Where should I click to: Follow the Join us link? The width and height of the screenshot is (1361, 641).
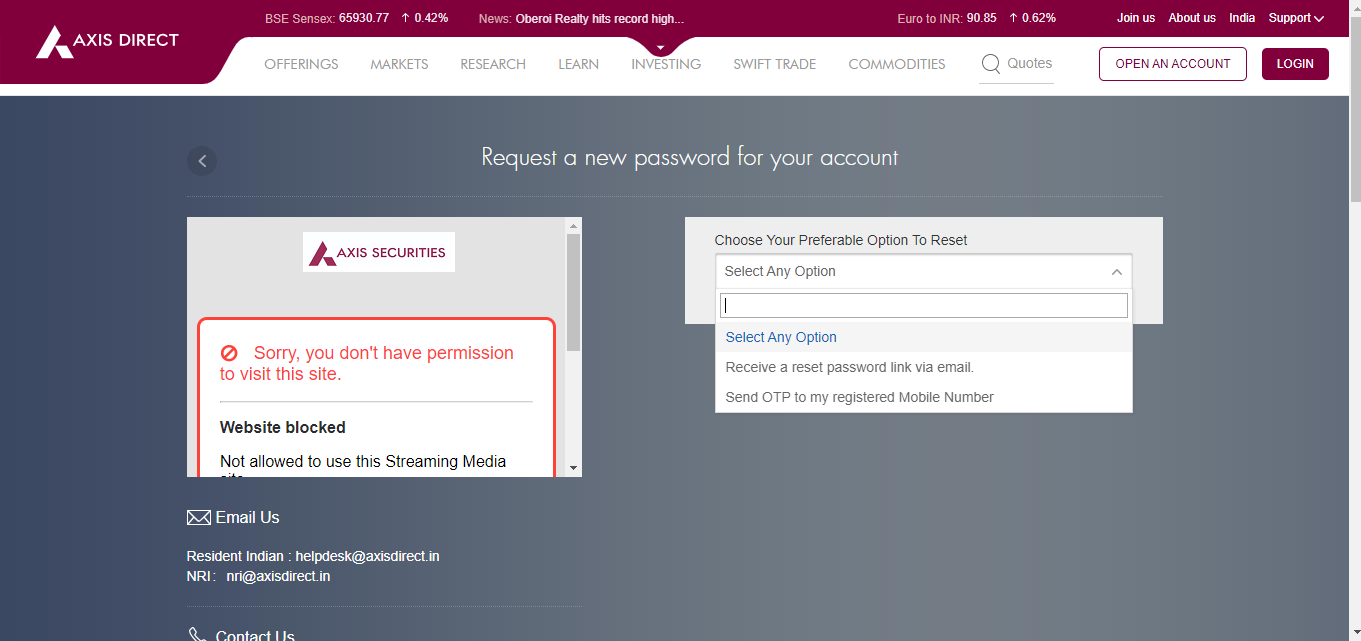tap(1136, 18)
